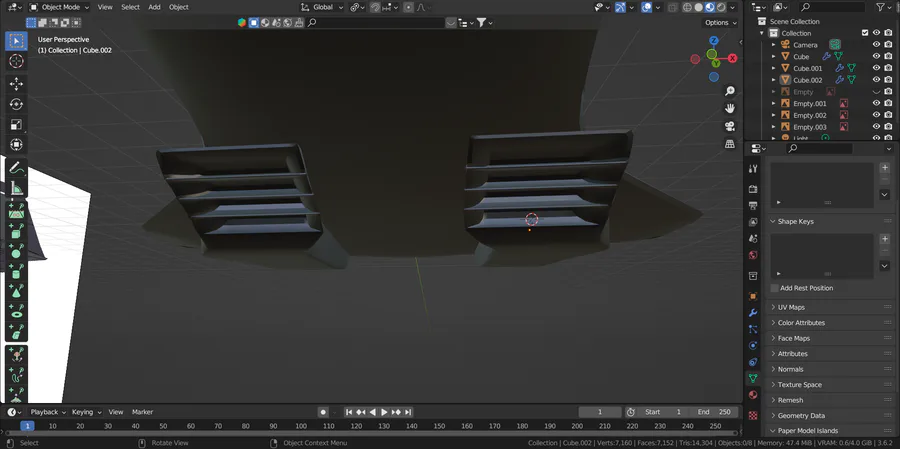Open the Tool properties tab
900x449 pixels.
coord(753,168)
